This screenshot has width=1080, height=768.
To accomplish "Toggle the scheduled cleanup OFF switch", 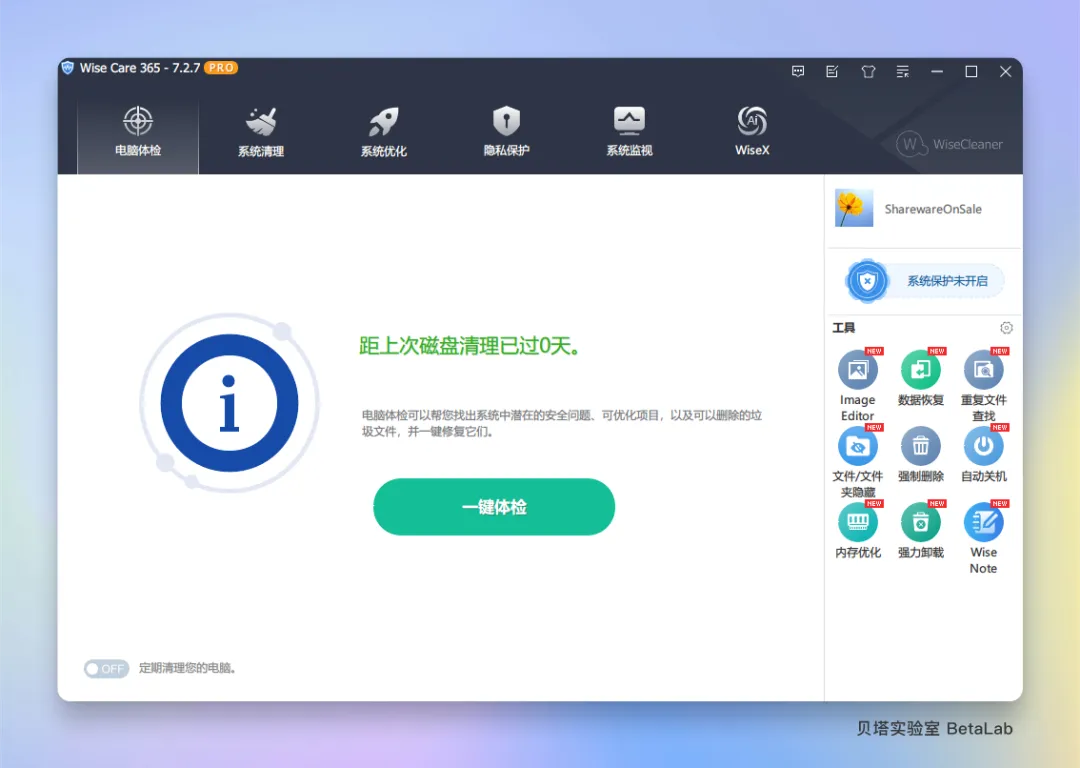I will click(106, 668).
